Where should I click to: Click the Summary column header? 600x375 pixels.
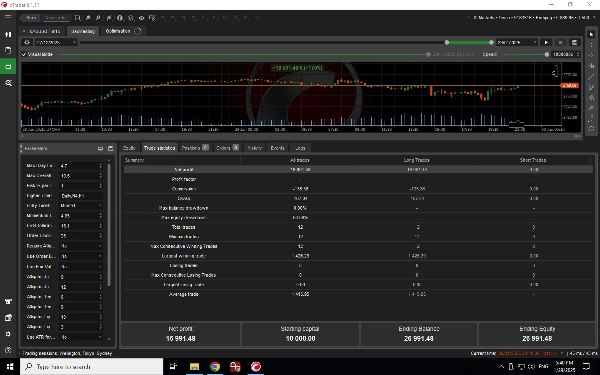coord(134,160)
